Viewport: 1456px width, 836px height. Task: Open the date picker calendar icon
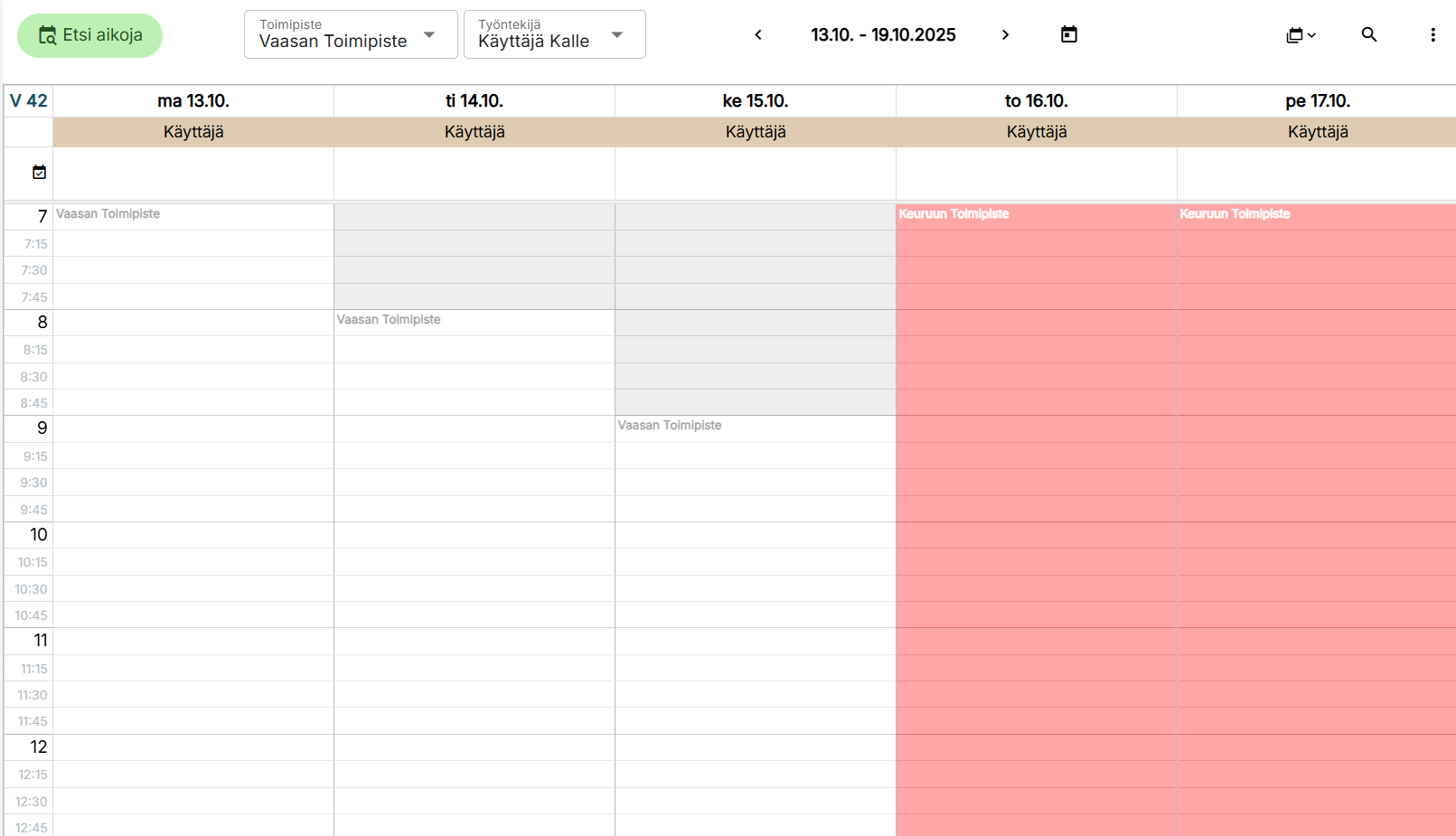click(1068, 35)
